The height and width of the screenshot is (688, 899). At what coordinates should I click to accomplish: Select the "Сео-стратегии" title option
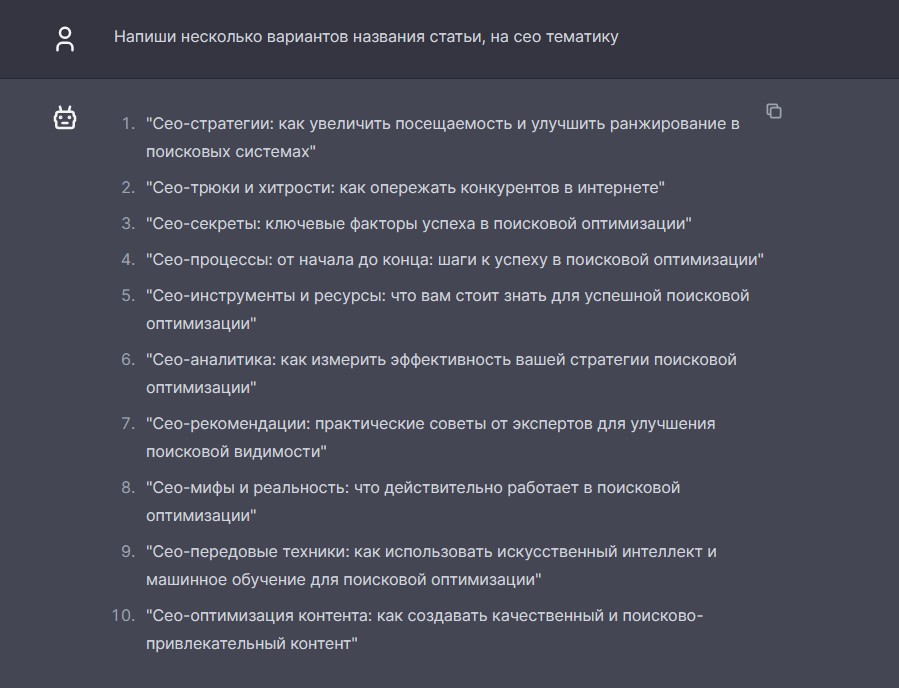442,124
